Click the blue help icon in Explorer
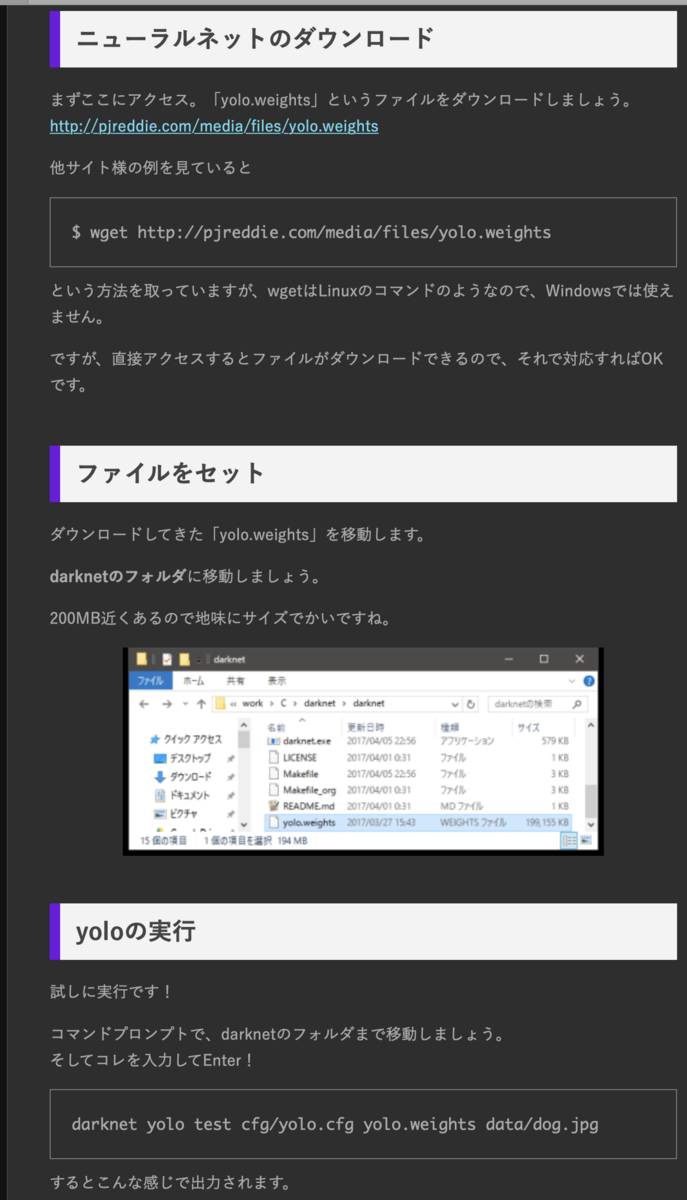 (x=588, y=681)
